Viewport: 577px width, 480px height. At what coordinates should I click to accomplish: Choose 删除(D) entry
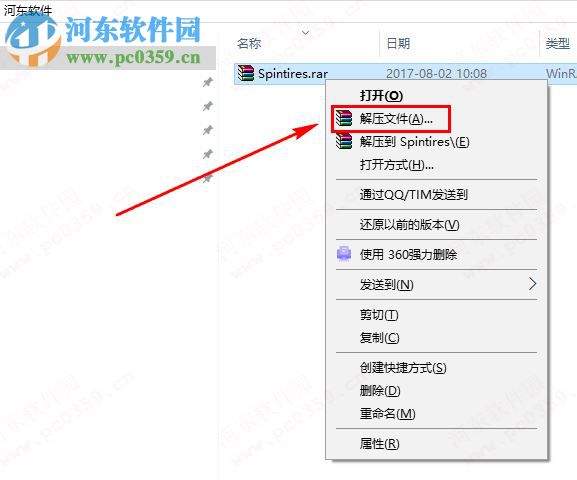click(436, 391)
